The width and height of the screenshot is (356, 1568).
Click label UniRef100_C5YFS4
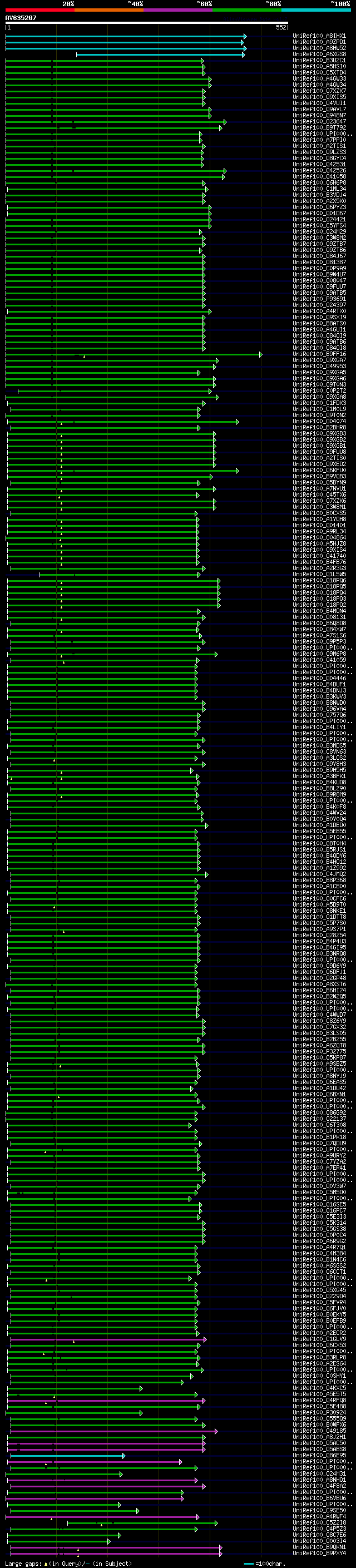pyautogui.click(x=319, y=225)
